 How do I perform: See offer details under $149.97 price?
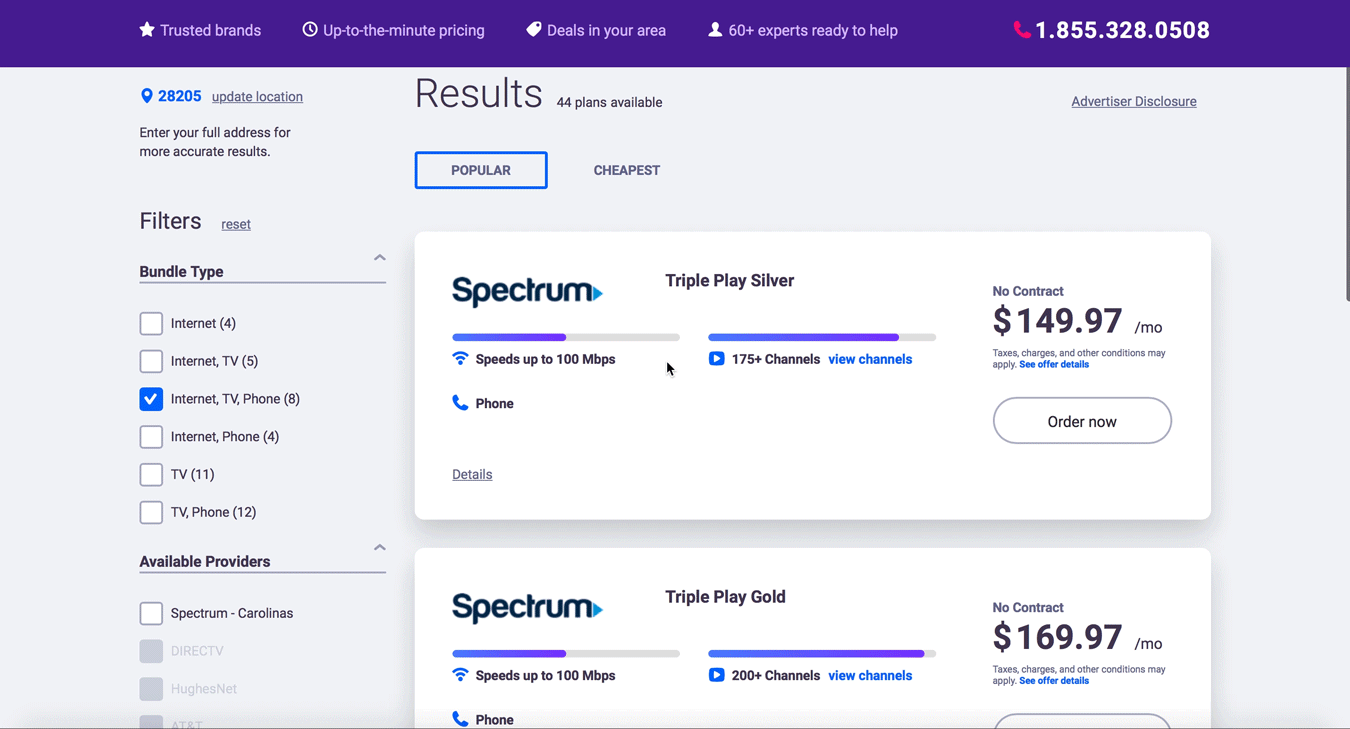[x=1054, y=365]
